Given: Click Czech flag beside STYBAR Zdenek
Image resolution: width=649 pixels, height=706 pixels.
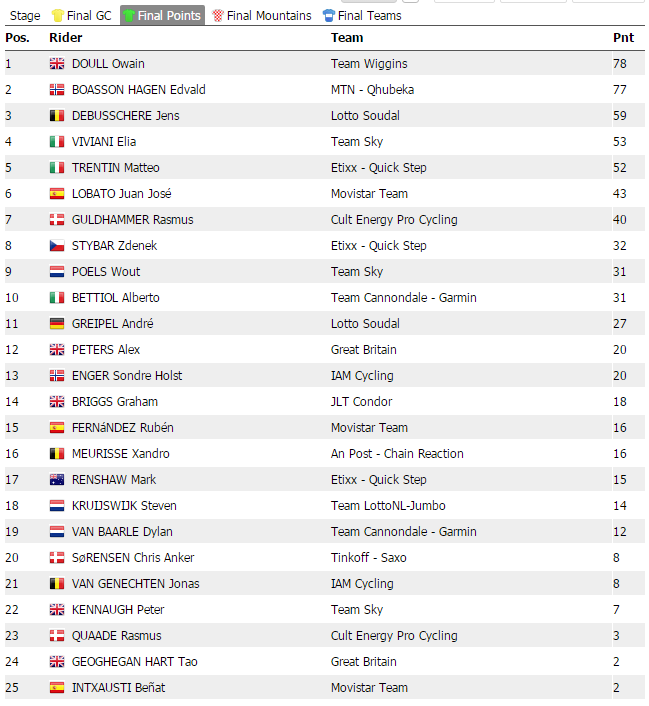Looking at the screenshot, I should click(x=57, y=246).
